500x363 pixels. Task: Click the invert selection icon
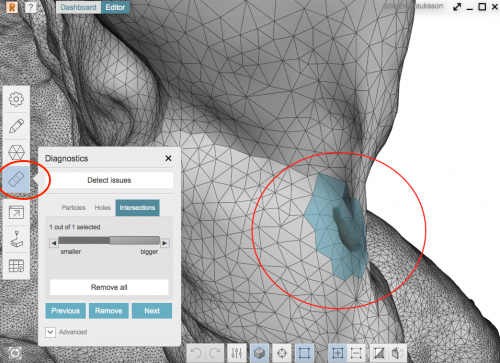tap(379, 353)
